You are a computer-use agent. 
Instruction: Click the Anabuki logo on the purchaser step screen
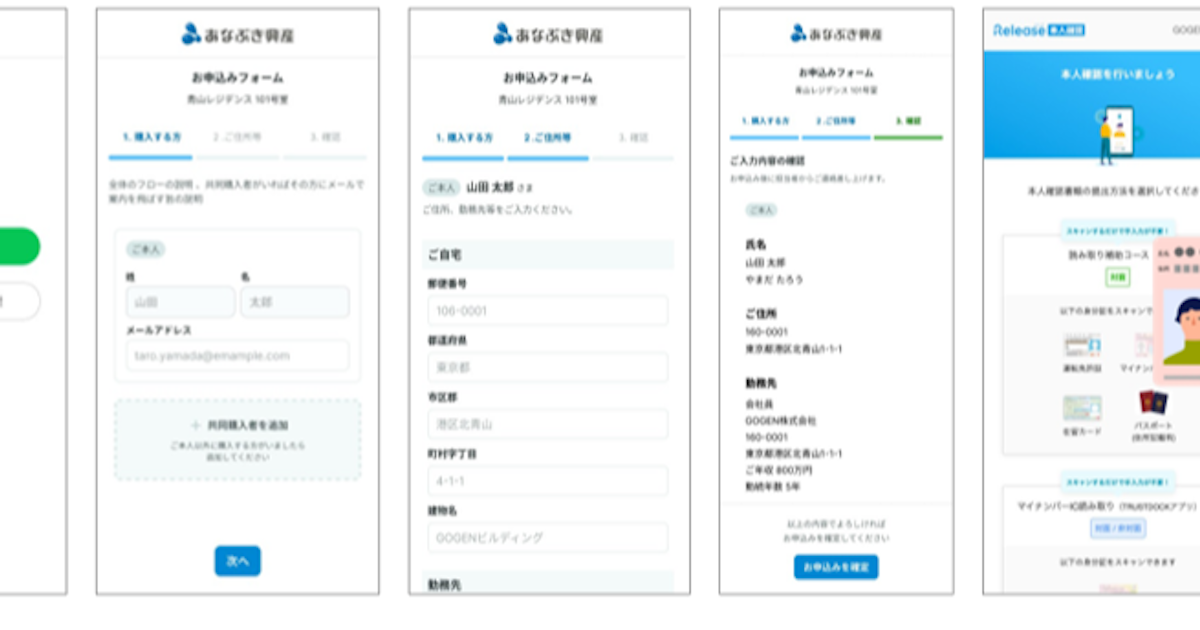tap(237, 34)
